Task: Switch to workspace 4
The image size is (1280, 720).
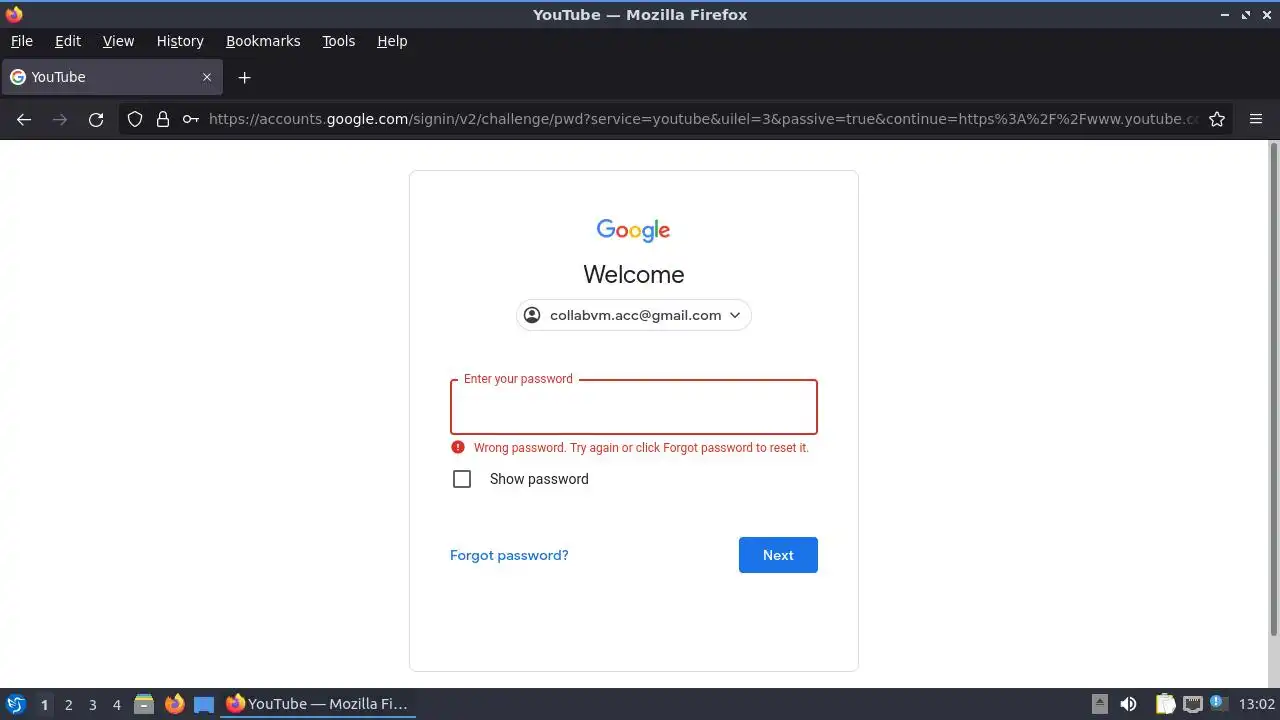Action: point(116,704)
